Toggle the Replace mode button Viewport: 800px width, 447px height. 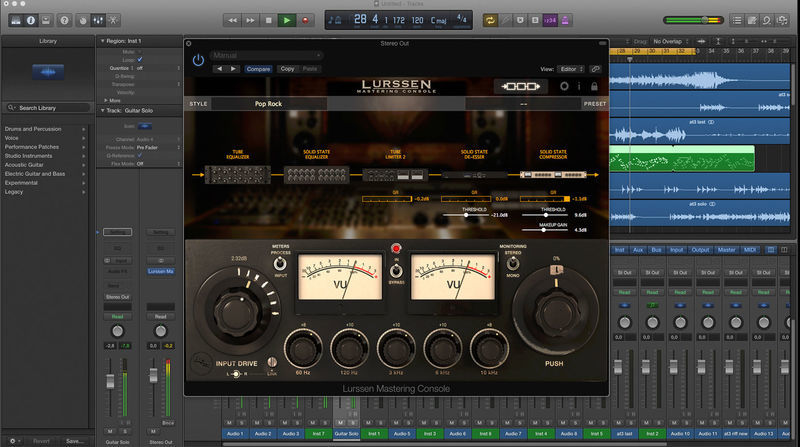click(x=505, y=20)
